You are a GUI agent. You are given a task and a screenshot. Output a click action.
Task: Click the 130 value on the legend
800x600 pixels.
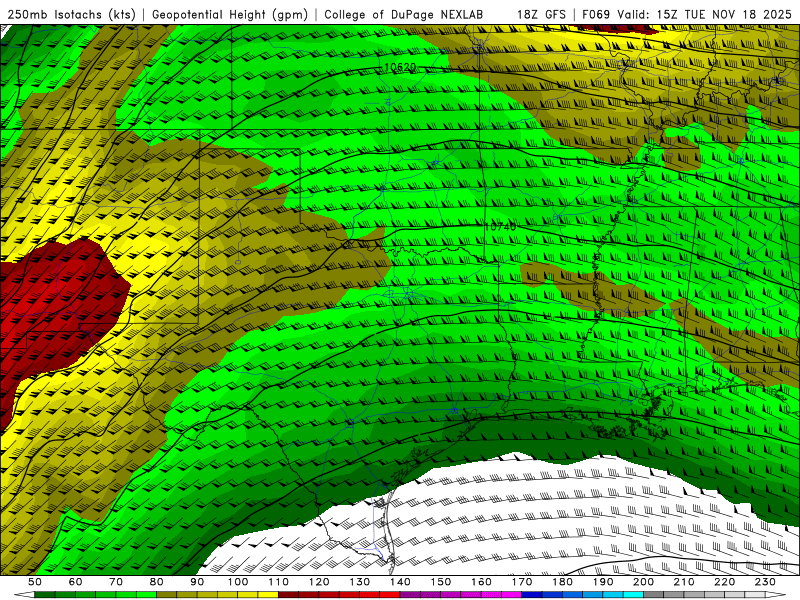tap(359, 582)
